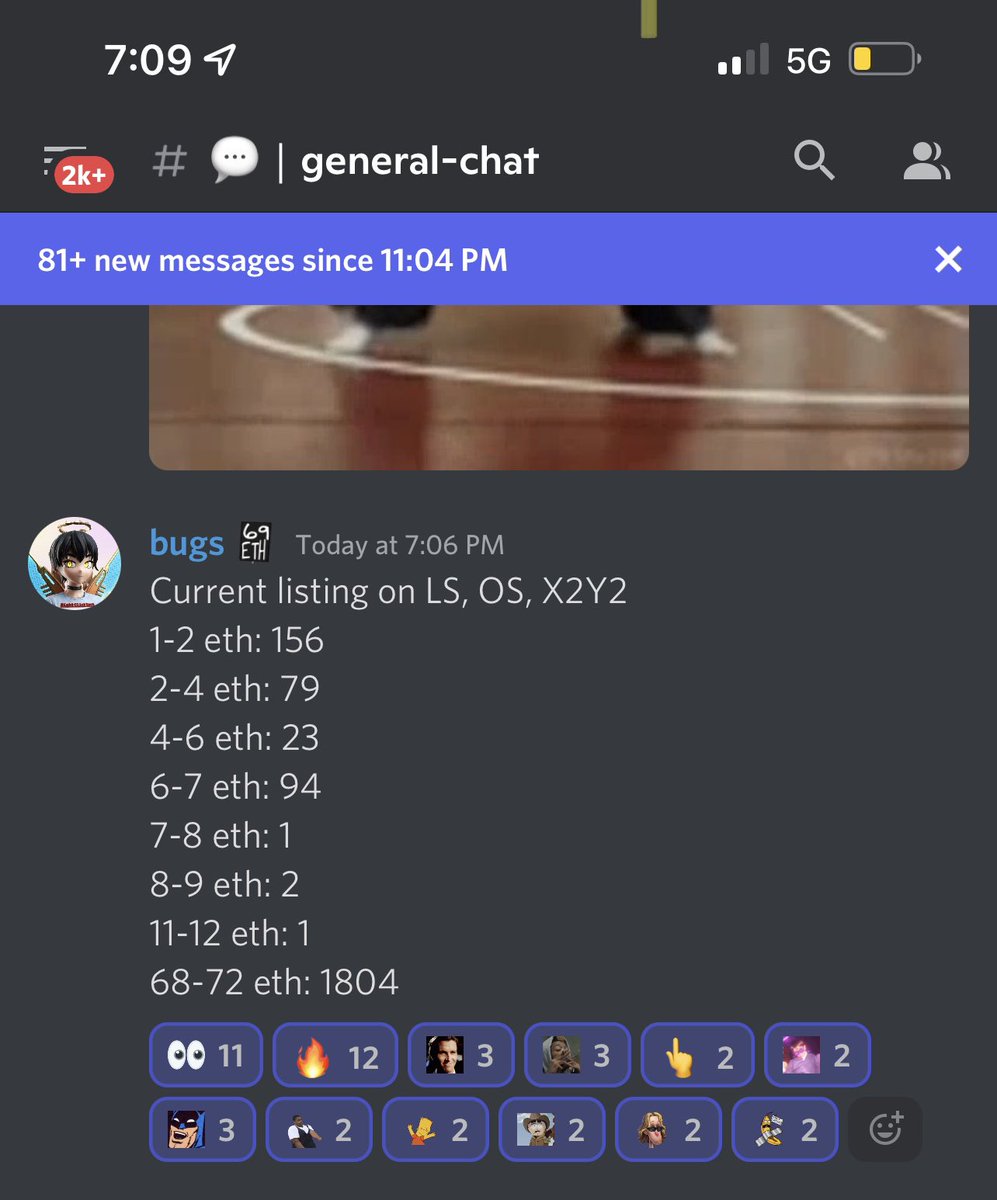Open the GIF image above message
This screenshot has width=997, height=1200.
coord(558,387)
